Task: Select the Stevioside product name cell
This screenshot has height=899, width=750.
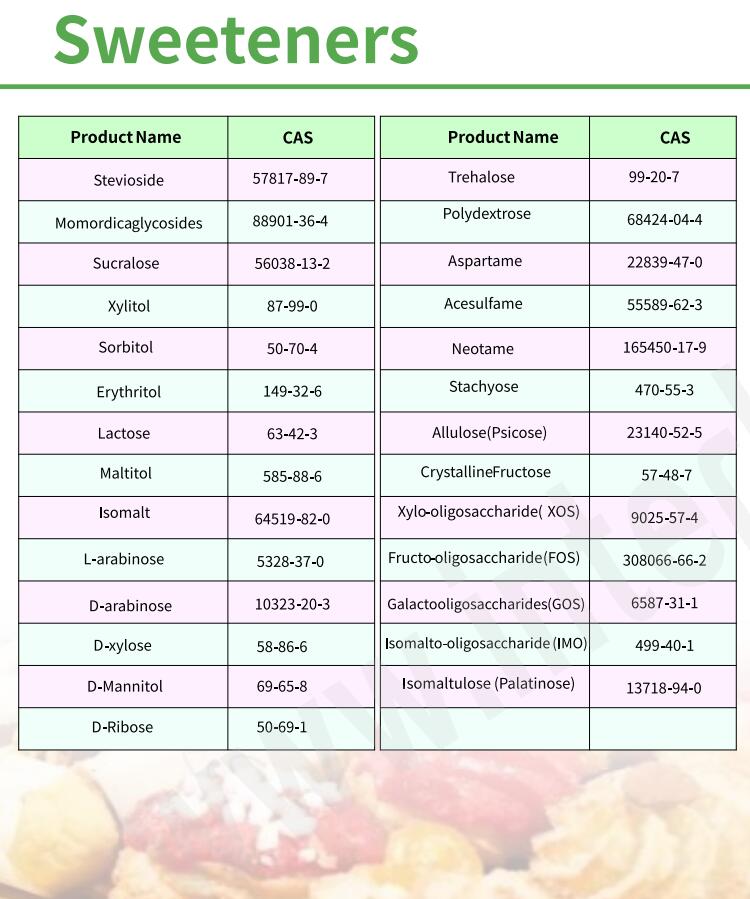Action: pos(128,181)
